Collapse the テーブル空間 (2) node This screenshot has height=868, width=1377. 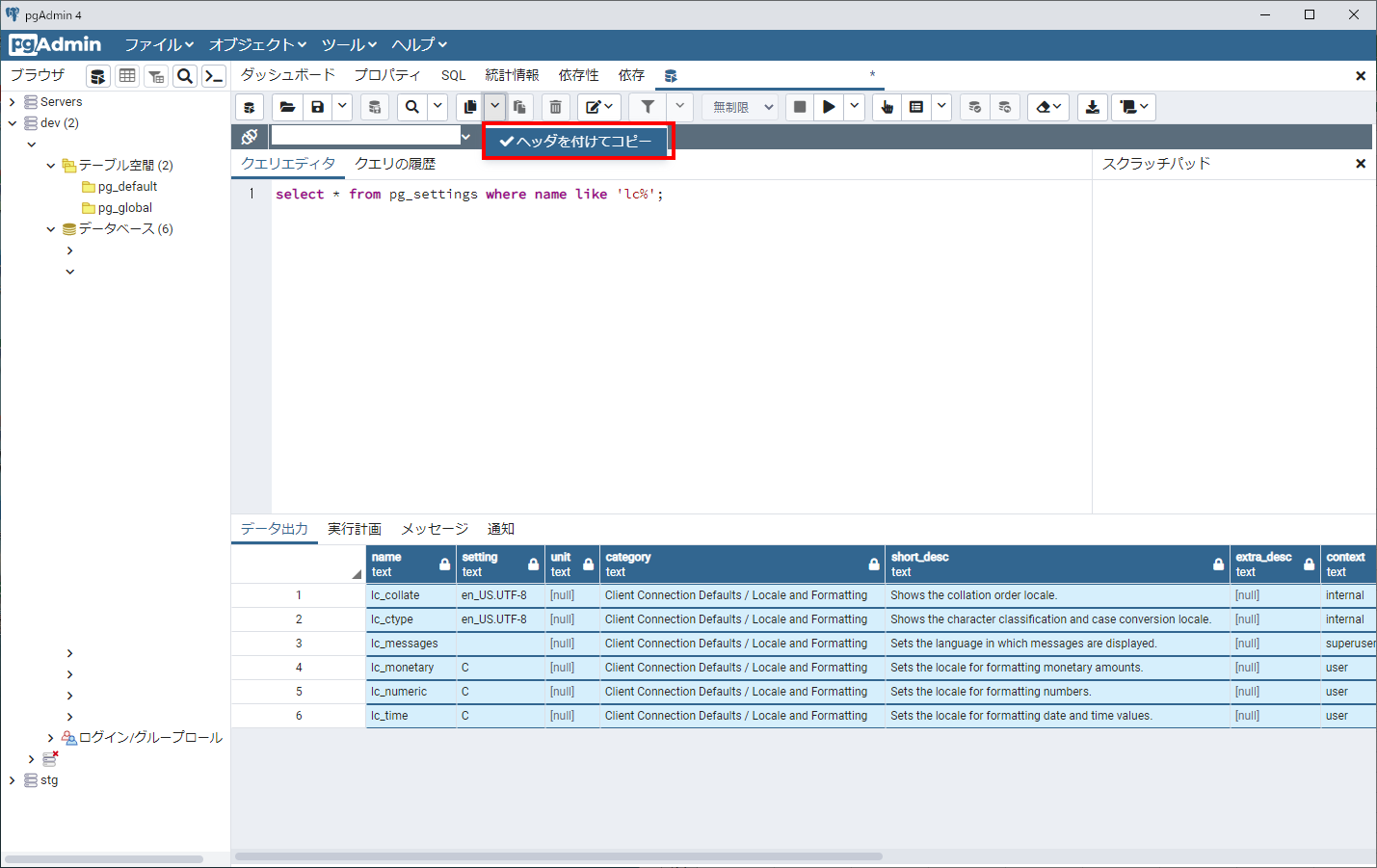pos(51,166)
